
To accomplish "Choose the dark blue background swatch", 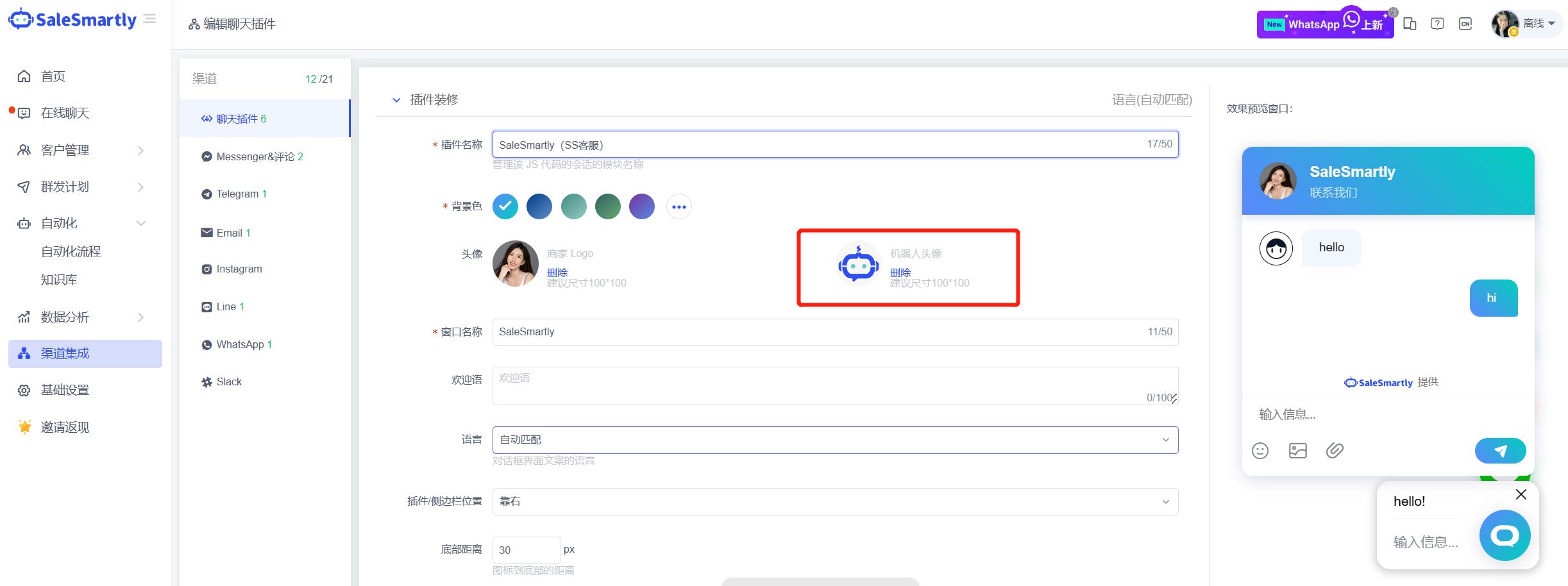I will click(539, 206).
